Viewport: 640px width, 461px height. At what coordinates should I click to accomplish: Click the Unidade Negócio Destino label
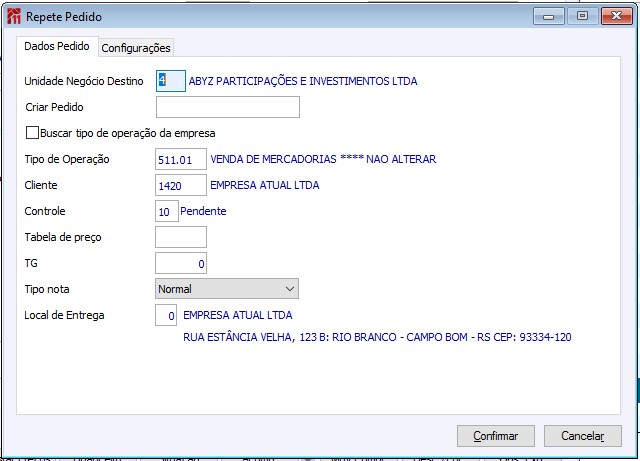84,81
